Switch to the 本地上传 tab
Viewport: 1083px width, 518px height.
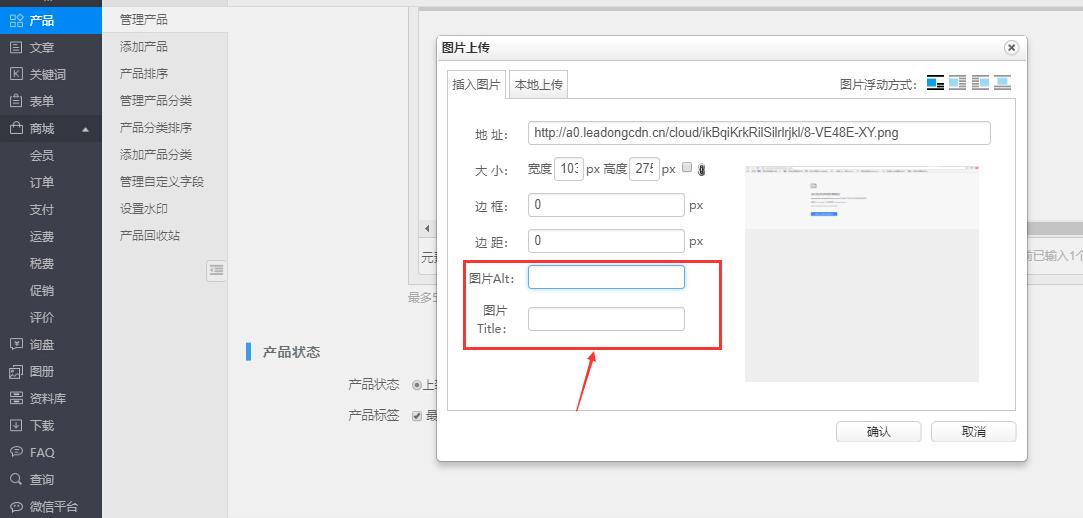pos(539,85)
